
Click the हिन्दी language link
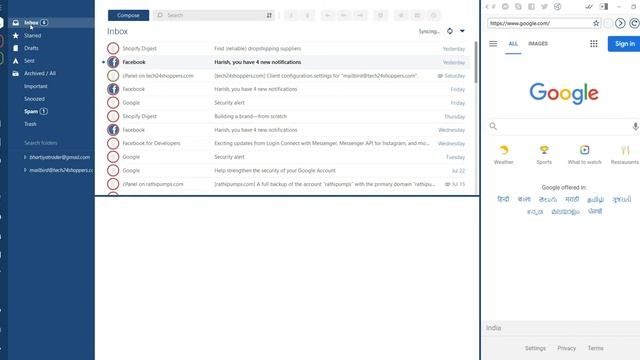point(503,199)
